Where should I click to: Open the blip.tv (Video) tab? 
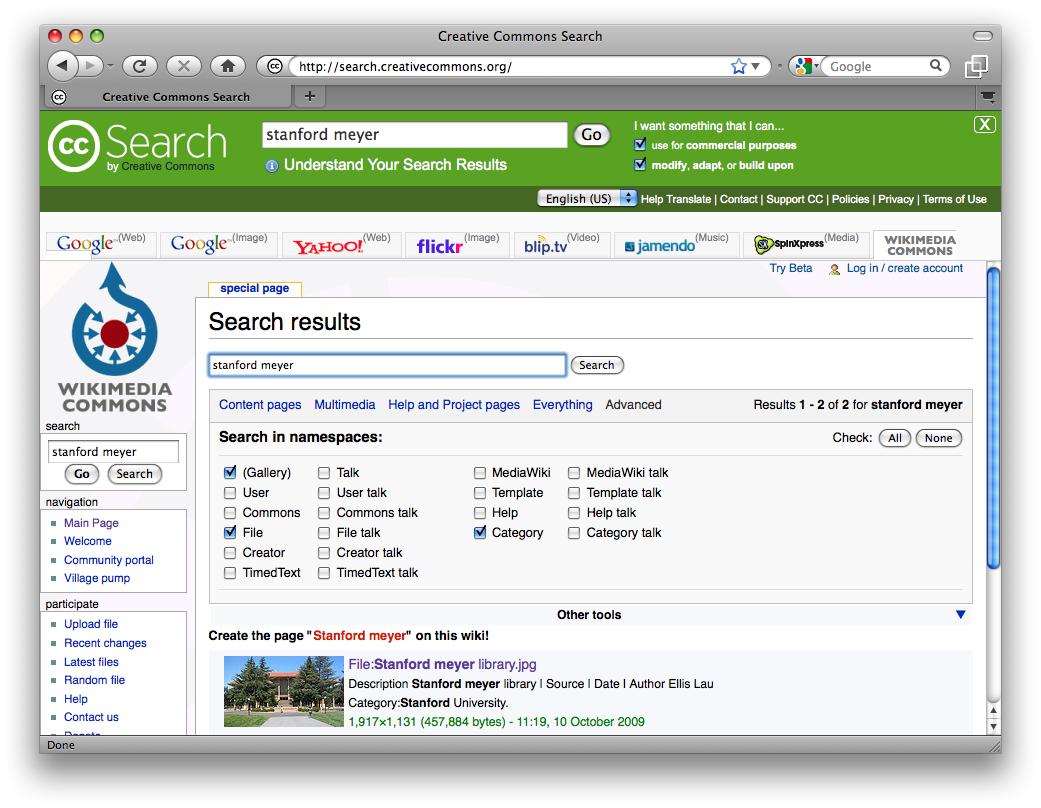(x=562, y=244)
